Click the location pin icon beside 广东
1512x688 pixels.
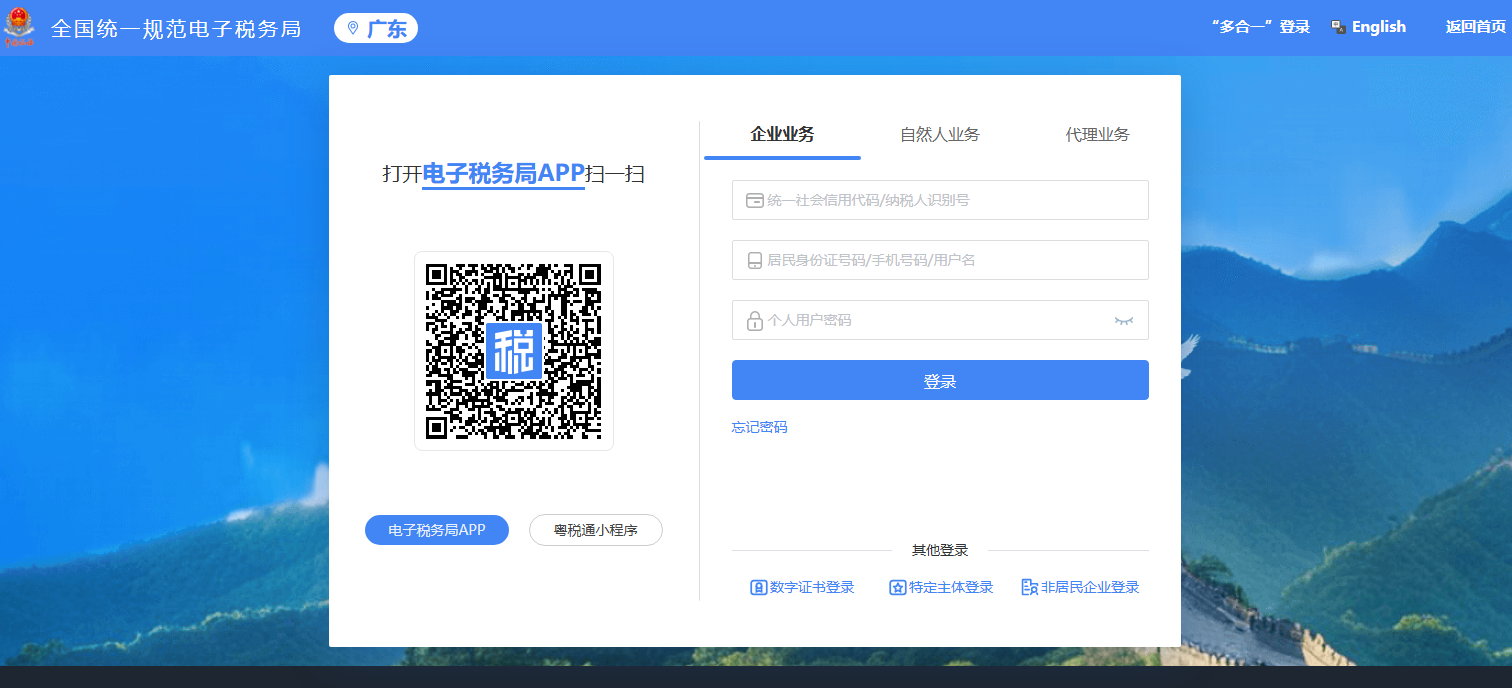tap(352, 28)
